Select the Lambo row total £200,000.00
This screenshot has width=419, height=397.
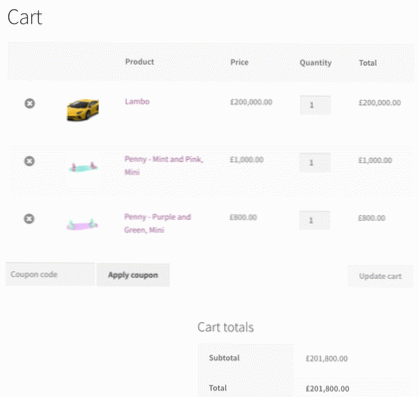click(x=380, y=103)
